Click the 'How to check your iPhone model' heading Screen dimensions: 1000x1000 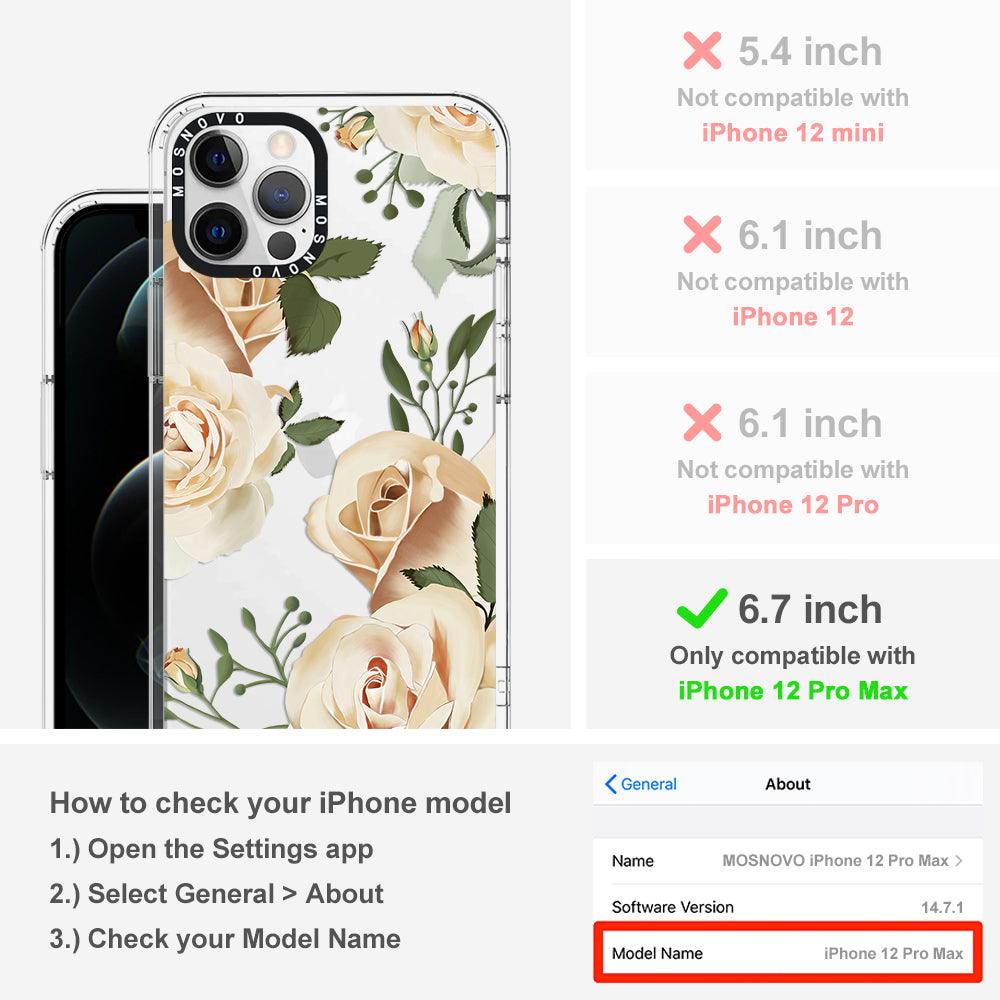pos(281,802)
